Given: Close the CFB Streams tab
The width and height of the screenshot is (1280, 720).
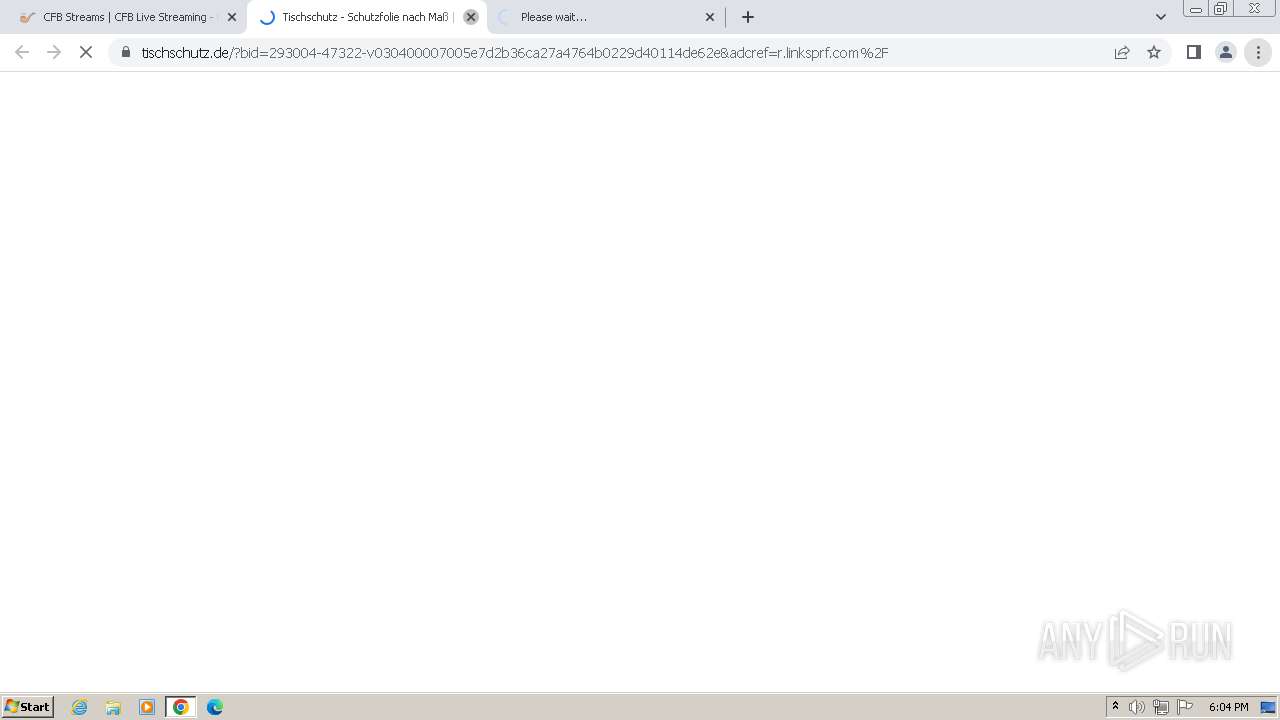Looking at the screenshot, I should pyautogui.click(x=232, y=17).
